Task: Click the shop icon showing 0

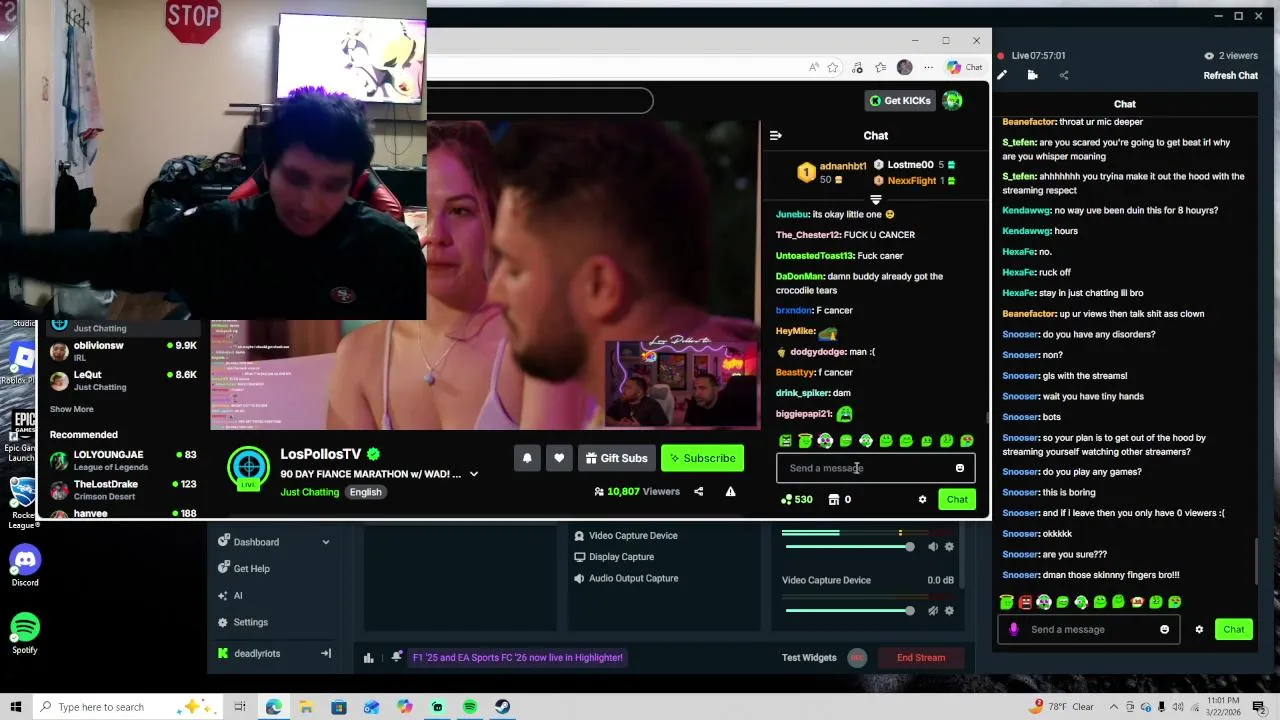Action: pyautogui.click(x=834, y=499)
